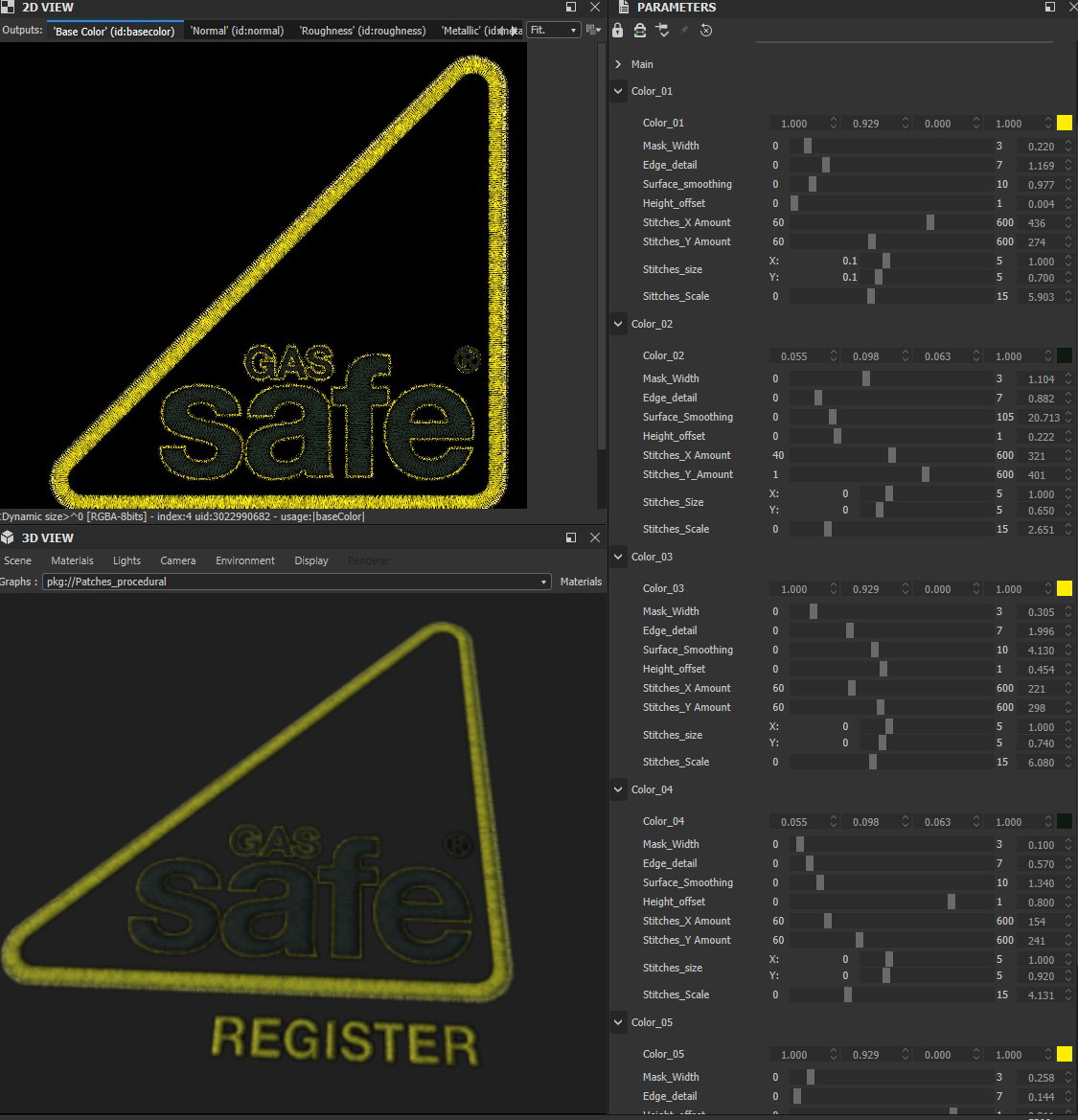Open the Color_05 yellow color swatch
Screen dimensions: 1078x1120
pyautogui.click(x=1065, y=1054)
